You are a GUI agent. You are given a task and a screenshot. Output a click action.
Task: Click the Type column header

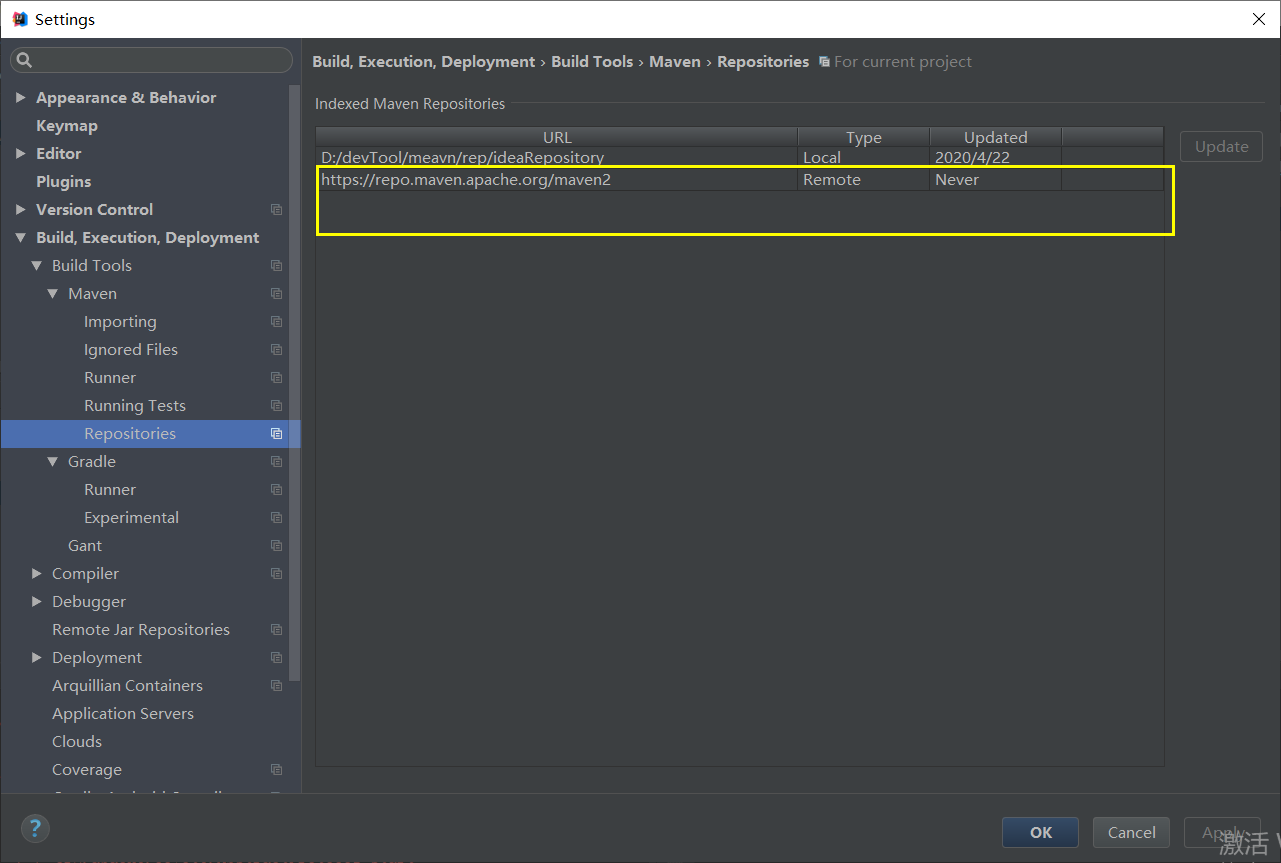click(x=864, y=137)
